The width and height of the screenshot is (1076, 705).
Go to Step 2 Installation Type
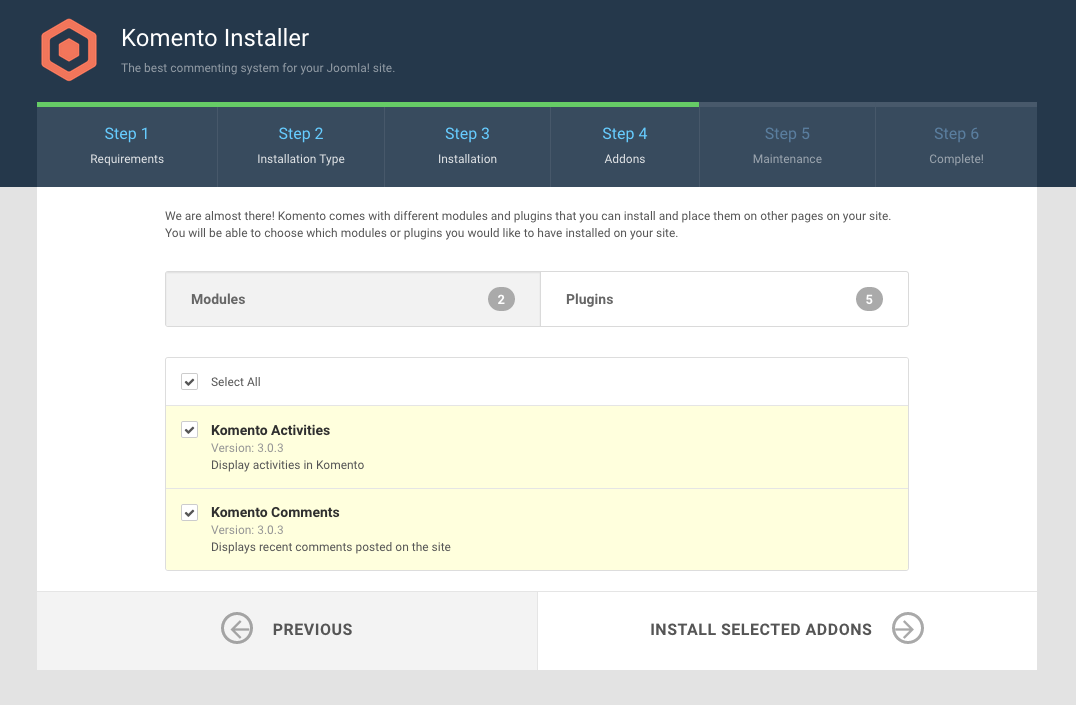point(301,146)
